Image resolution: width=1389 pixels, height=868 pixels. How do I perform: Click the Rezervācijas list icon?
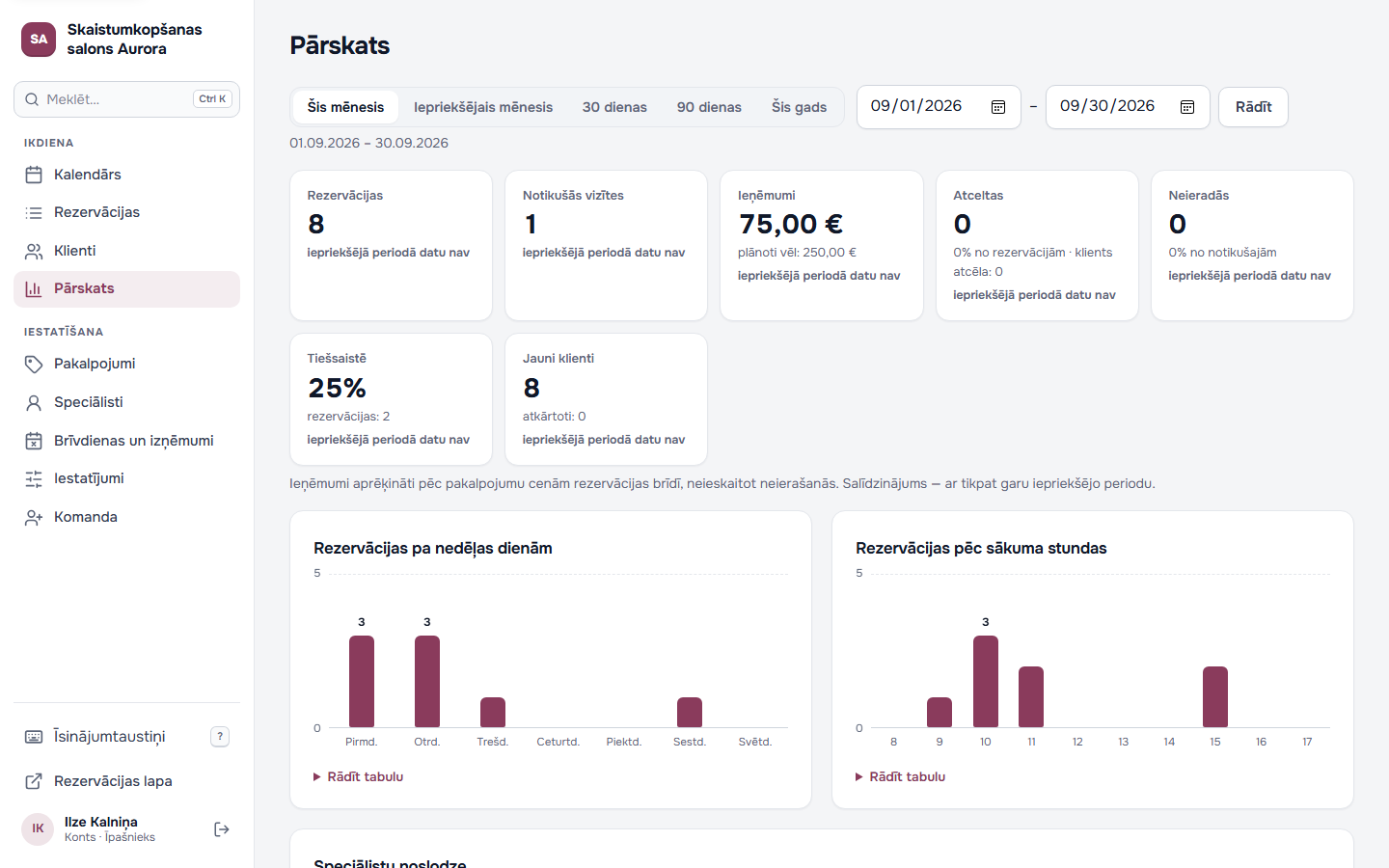point(34,212)
